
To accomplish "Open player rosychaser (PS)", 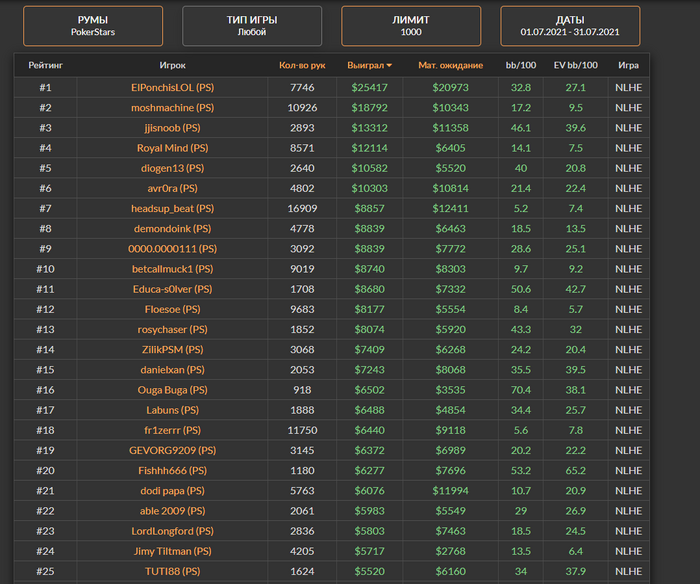I will coord(172,330).
